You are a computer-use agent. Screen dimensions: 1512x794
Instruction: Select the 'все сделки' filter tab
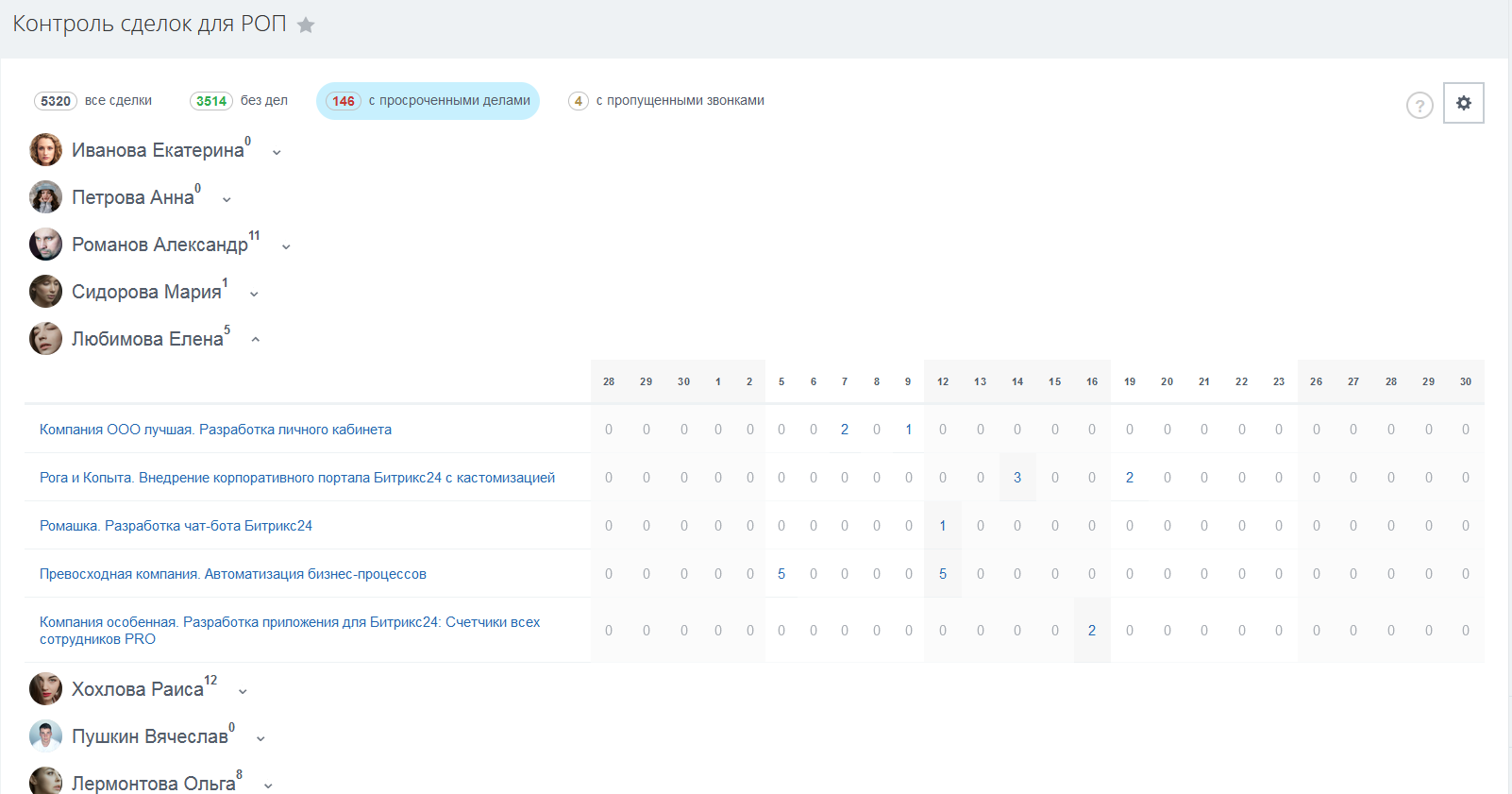[x=93, y=101]
